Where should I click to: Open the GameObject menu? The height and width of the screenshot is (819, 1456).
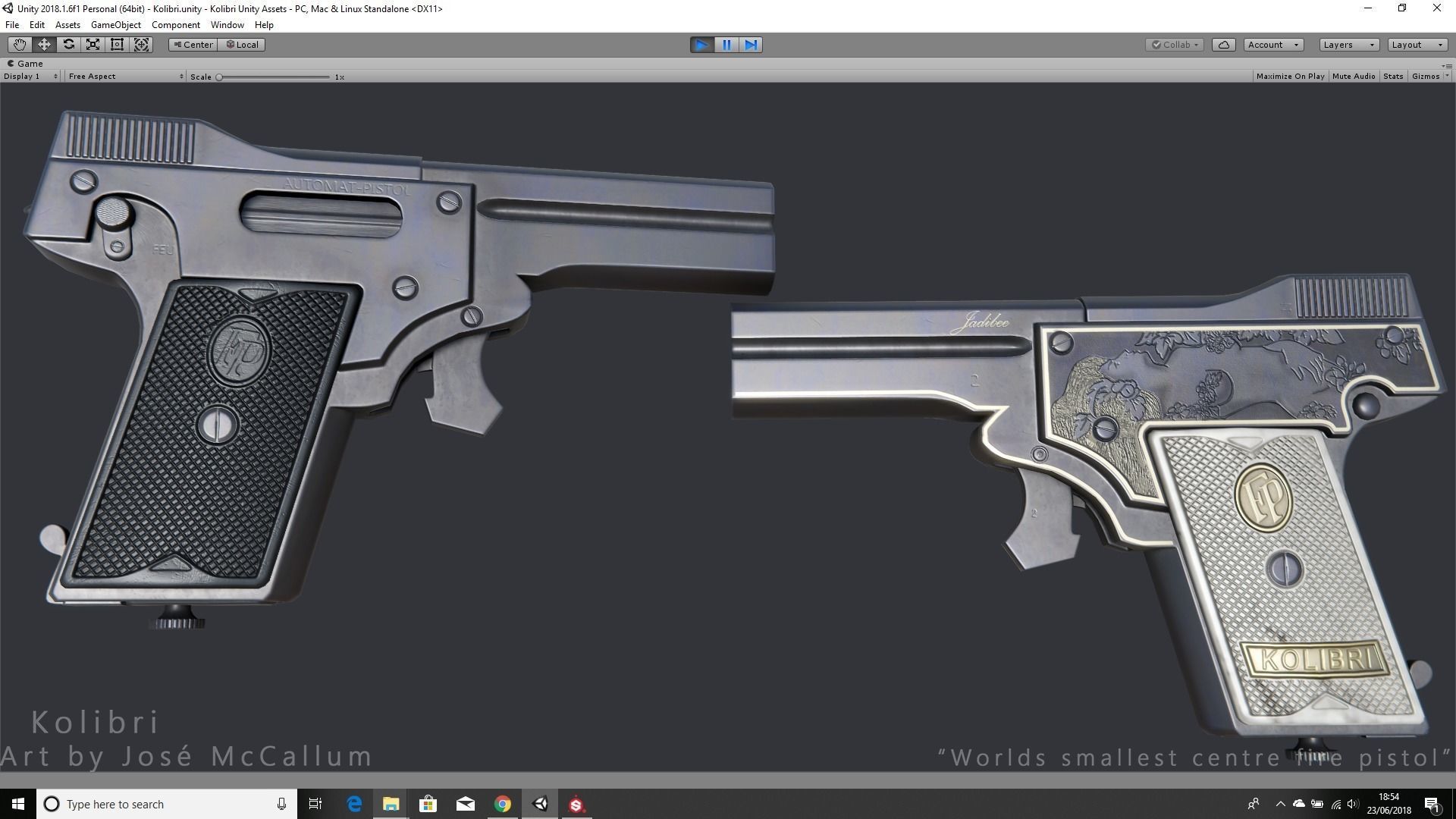pyautogui.click(x=115, y=25)
